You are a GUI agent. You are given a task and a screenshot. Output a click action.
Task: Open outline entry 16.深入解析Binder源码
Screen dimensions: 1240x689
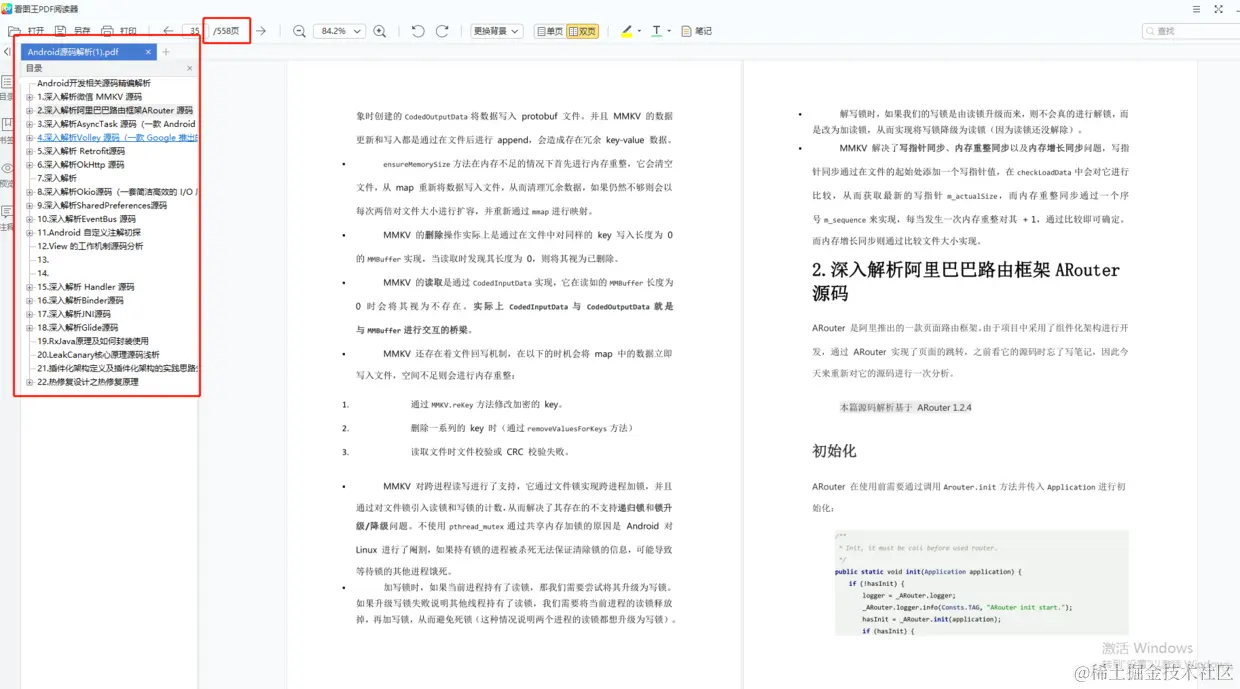tap(80, 300)
